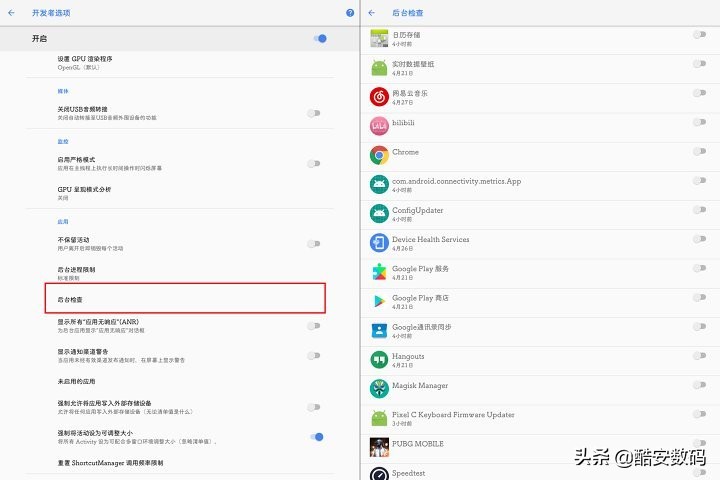
Task: Enable the 启用严格模式 switch
Action: coord(314,164)
